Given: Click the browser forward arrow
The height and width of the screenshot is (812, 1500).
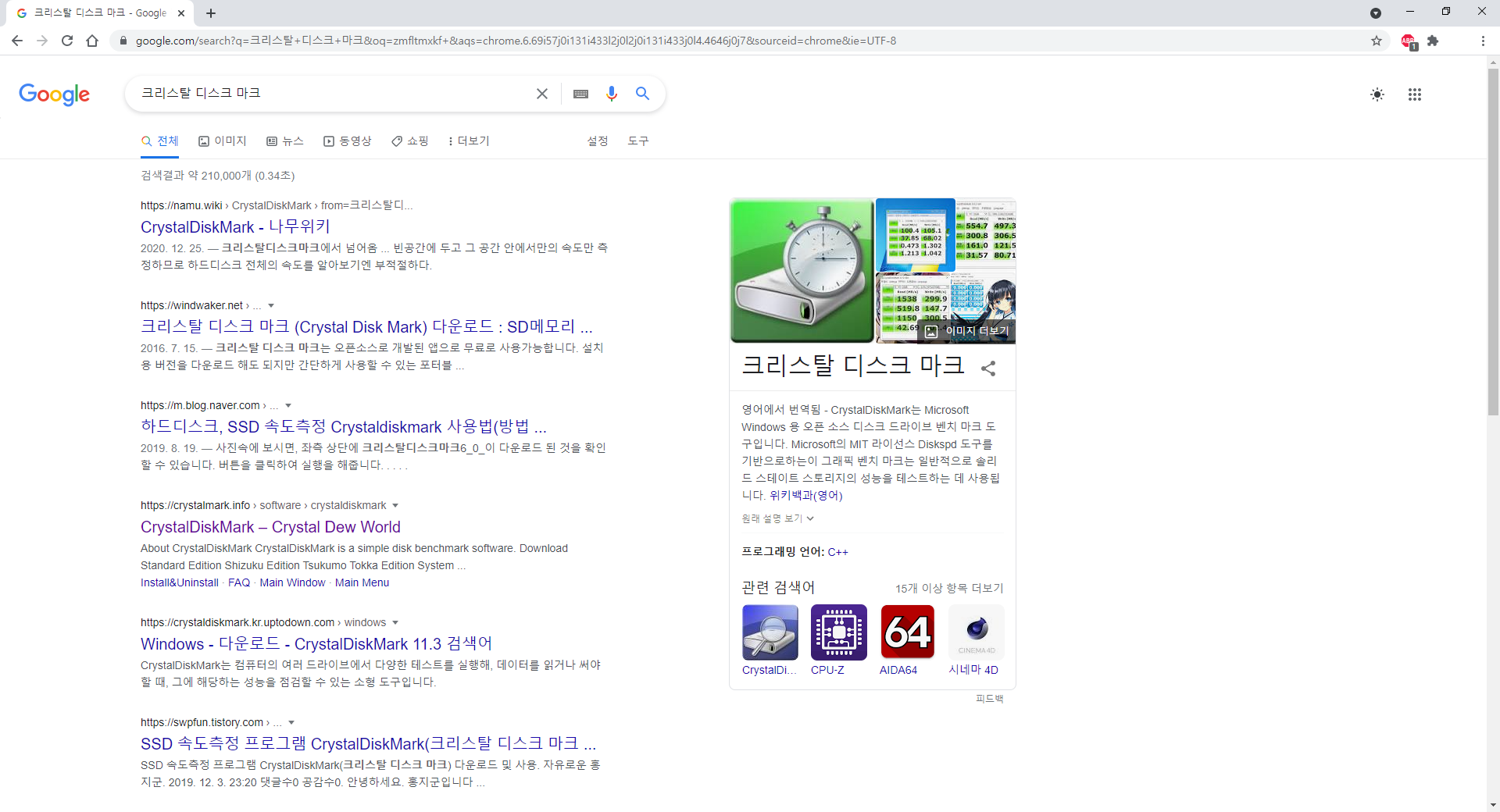Looking at the screenshot, I should tap(42, 41).
